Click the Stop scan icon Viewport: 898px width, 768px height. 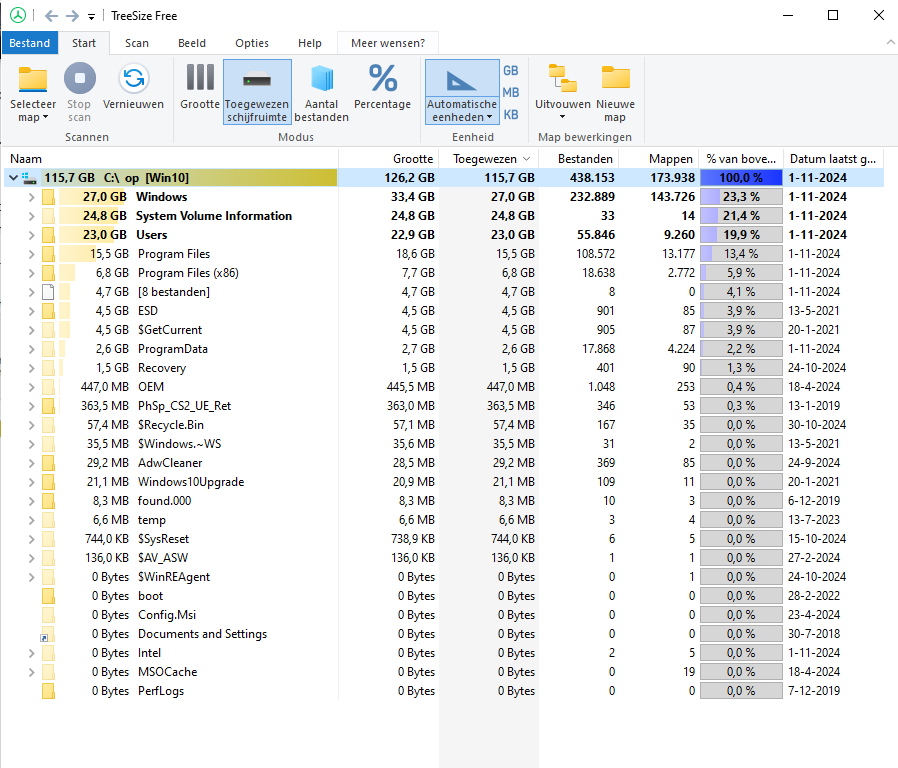pos(80,80)
